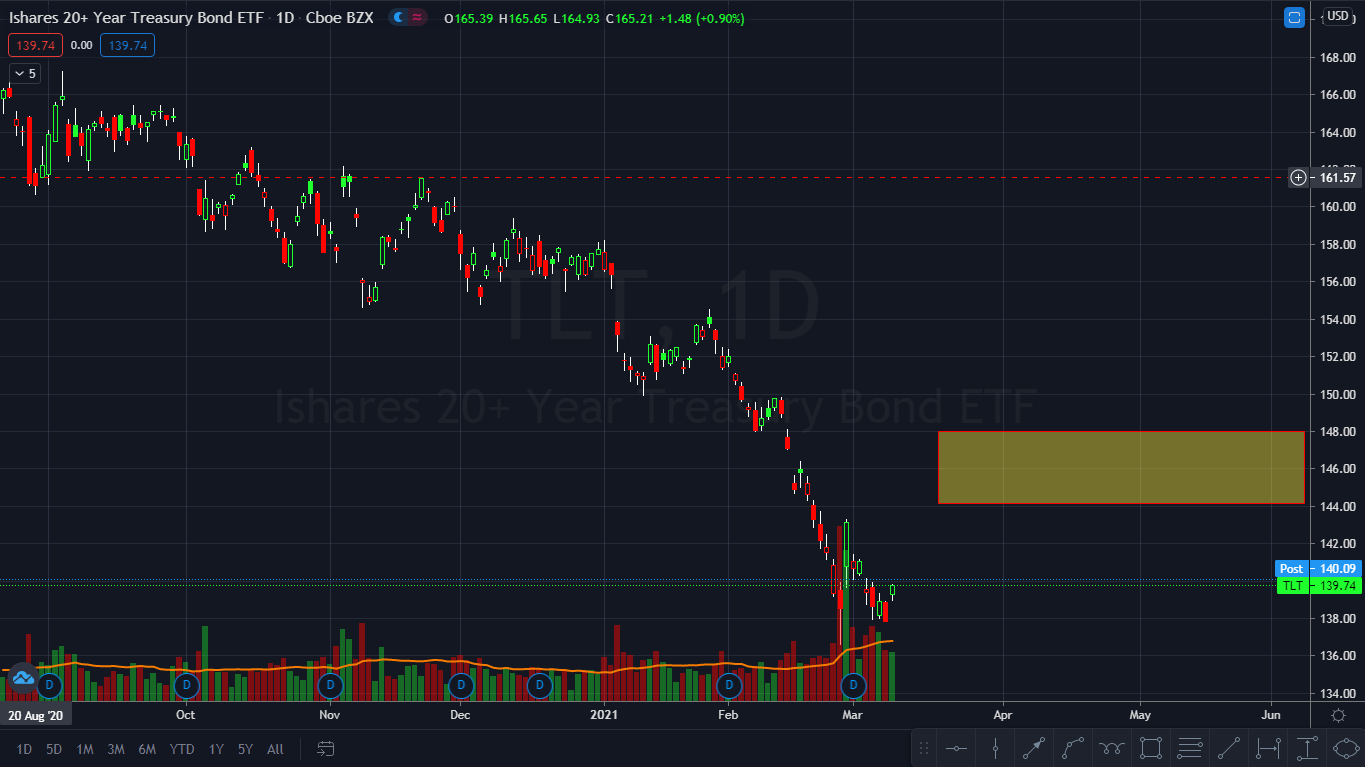Select the cyclic arcs pattern tool
Viewport: 1365px width, 767px height.
point(1112,748)
